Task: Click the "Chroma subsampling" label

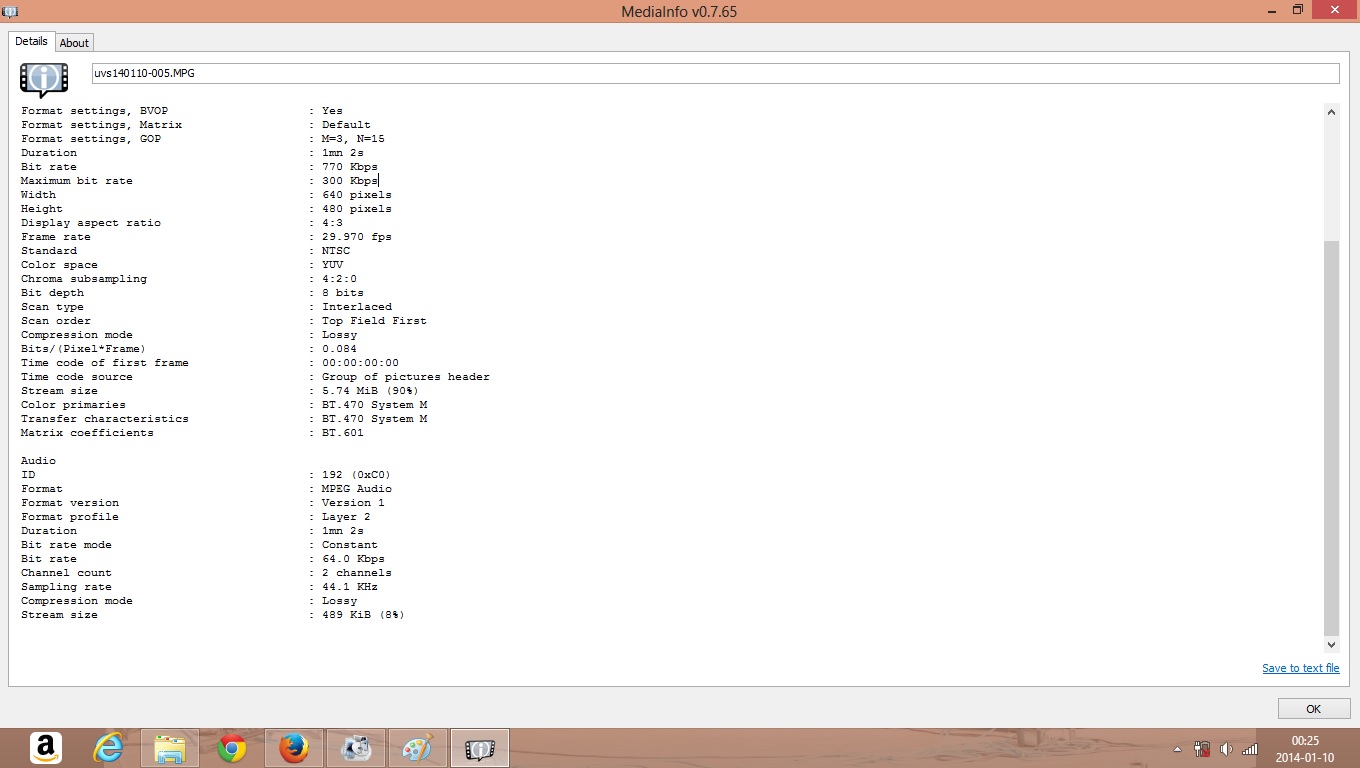Action: [84, 279]
